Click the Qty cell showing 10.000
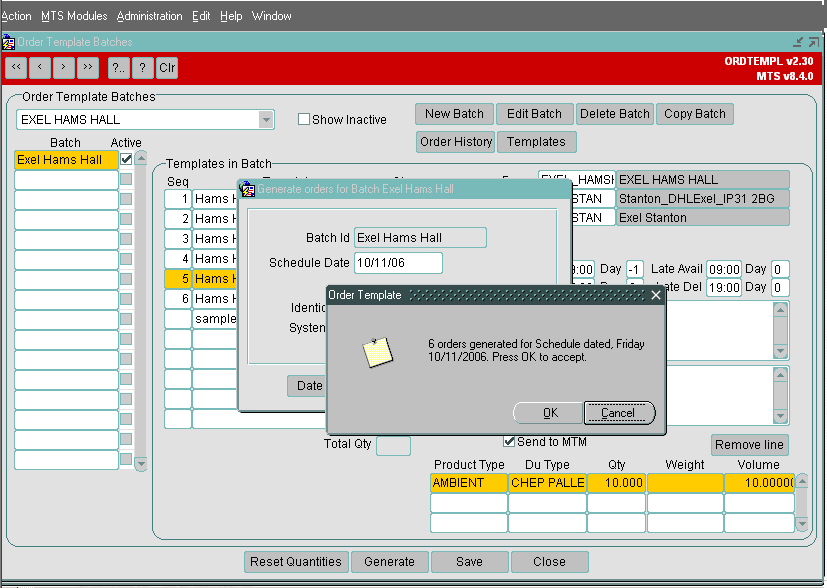 pyautogui.click(x=616, y=483)
